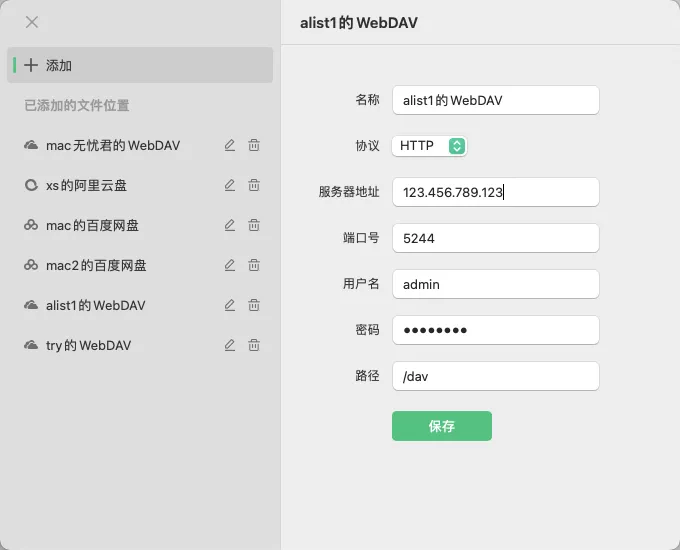
Task: Open the HTTP protocol dropdown
Action: tap(430, 146)
